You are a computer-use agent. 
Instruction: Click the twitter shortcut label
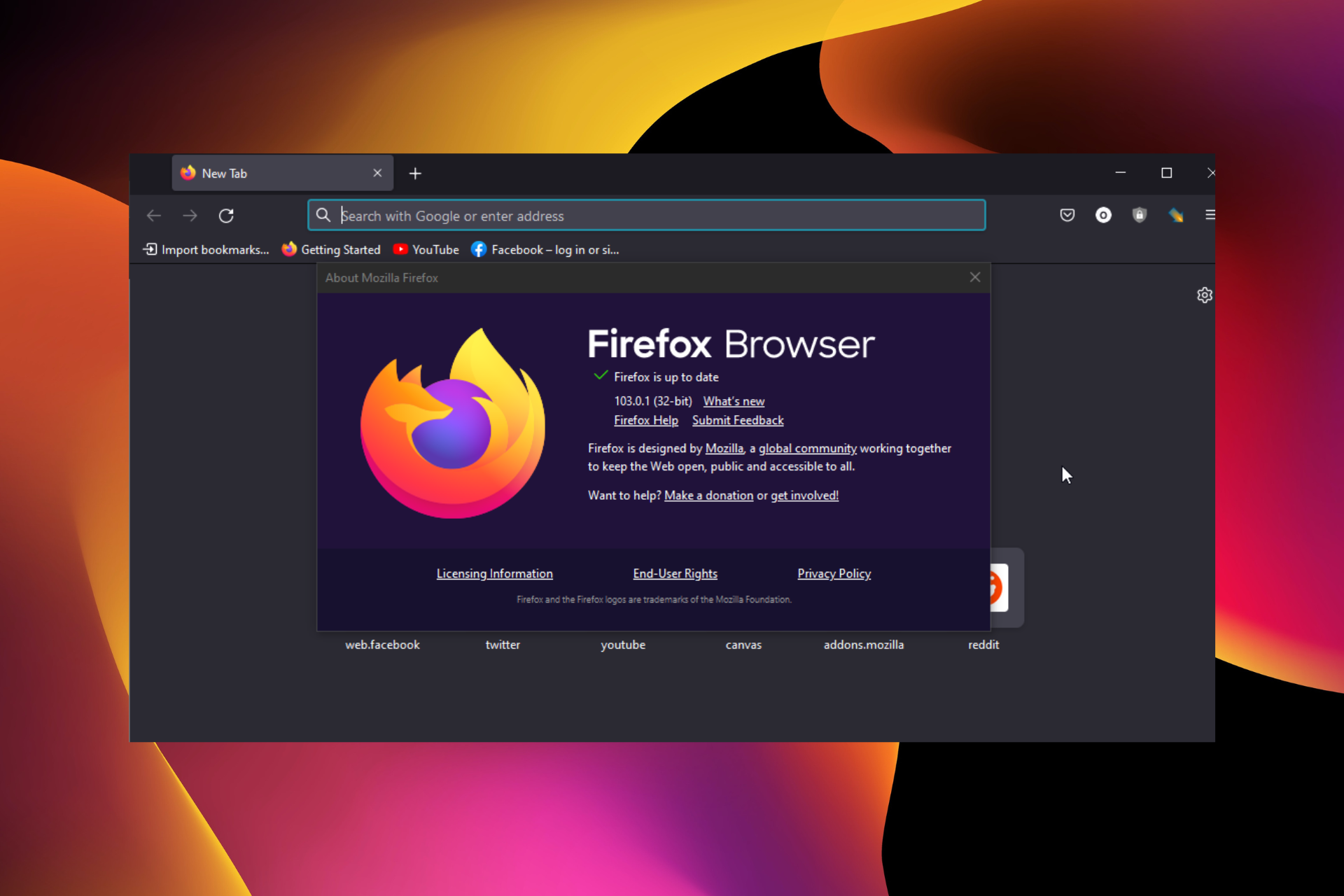503,645
